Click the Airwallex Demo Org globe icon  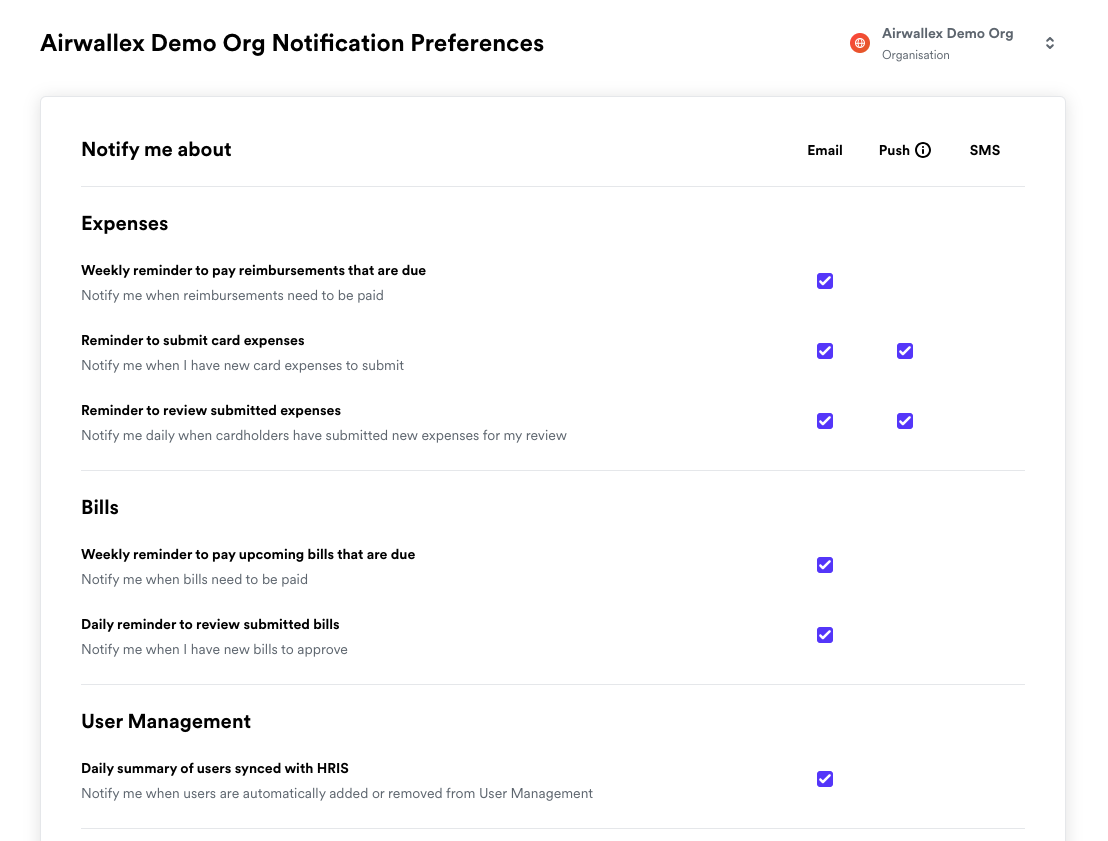[x=859, y=43]
